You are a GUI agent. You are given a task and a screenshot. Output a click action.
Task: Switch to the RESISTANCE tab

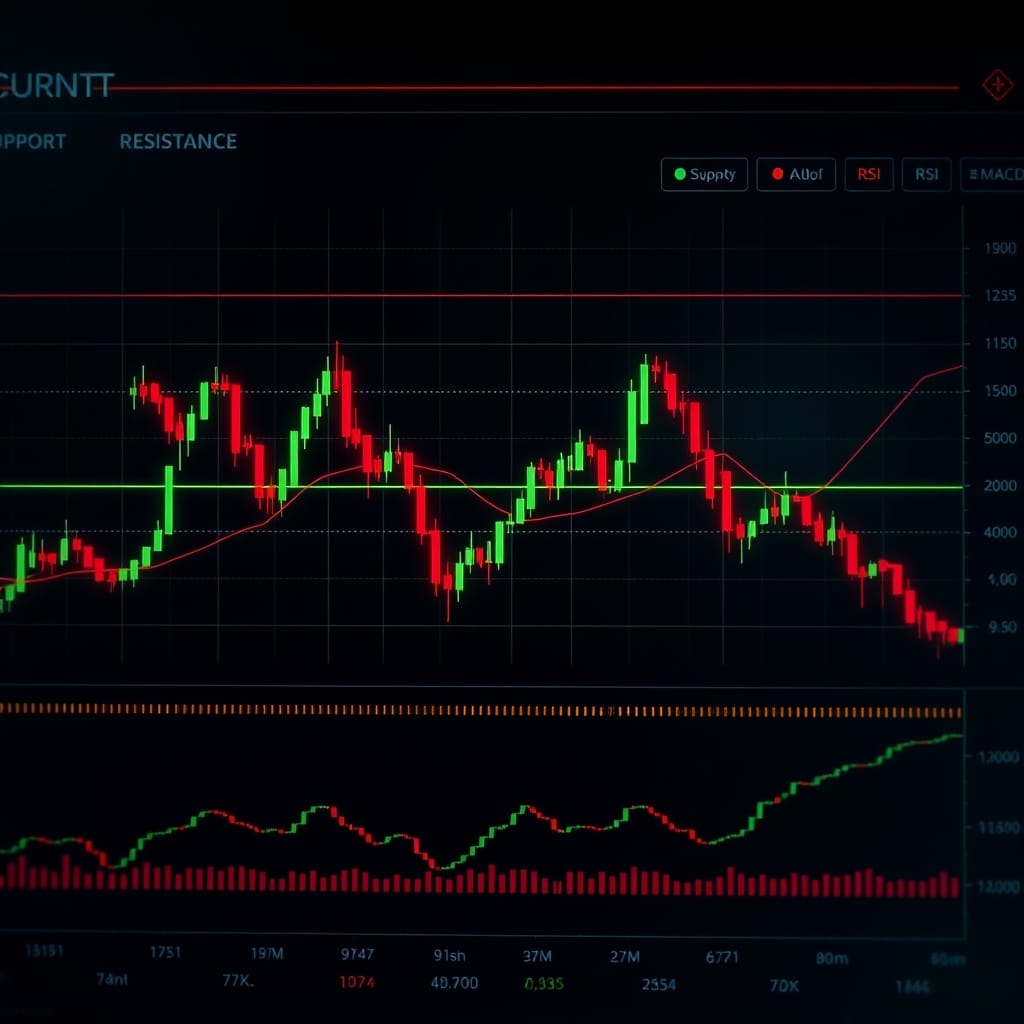(178, 141)
